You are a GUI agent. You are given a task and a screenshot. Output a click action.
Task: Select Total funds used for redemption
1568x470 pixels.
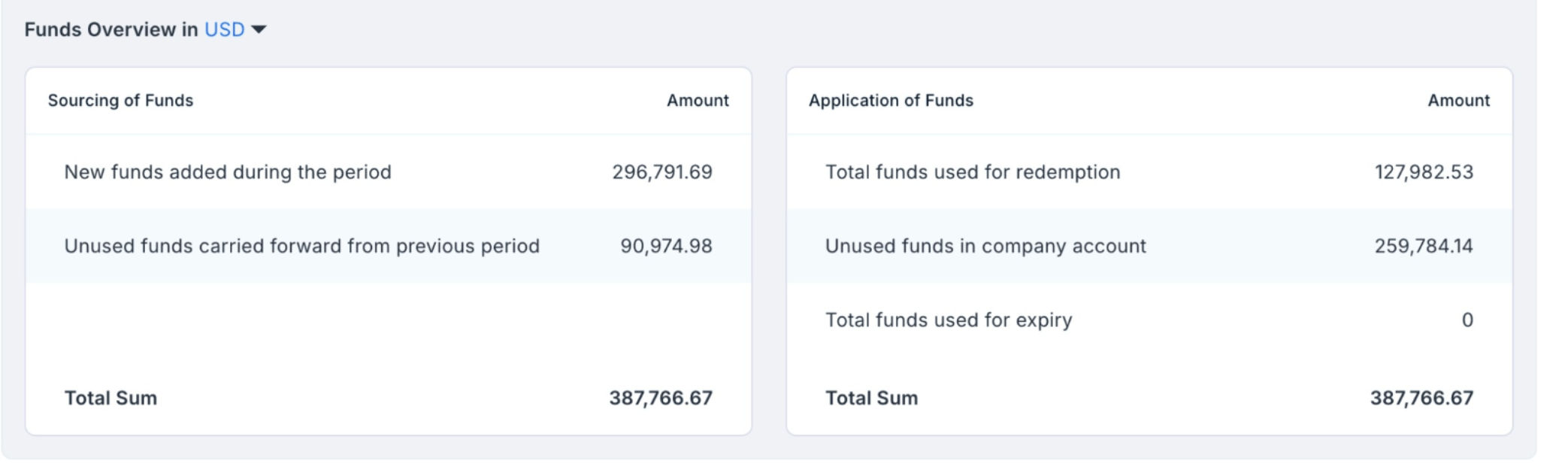click(973, 172)
